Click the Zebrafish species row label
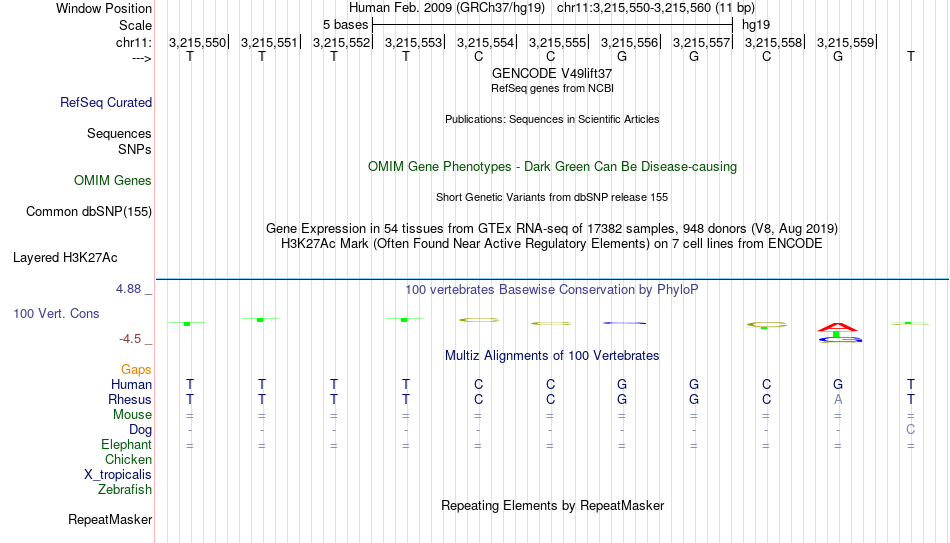Screen dimensions: 950x543 point(125,489)
